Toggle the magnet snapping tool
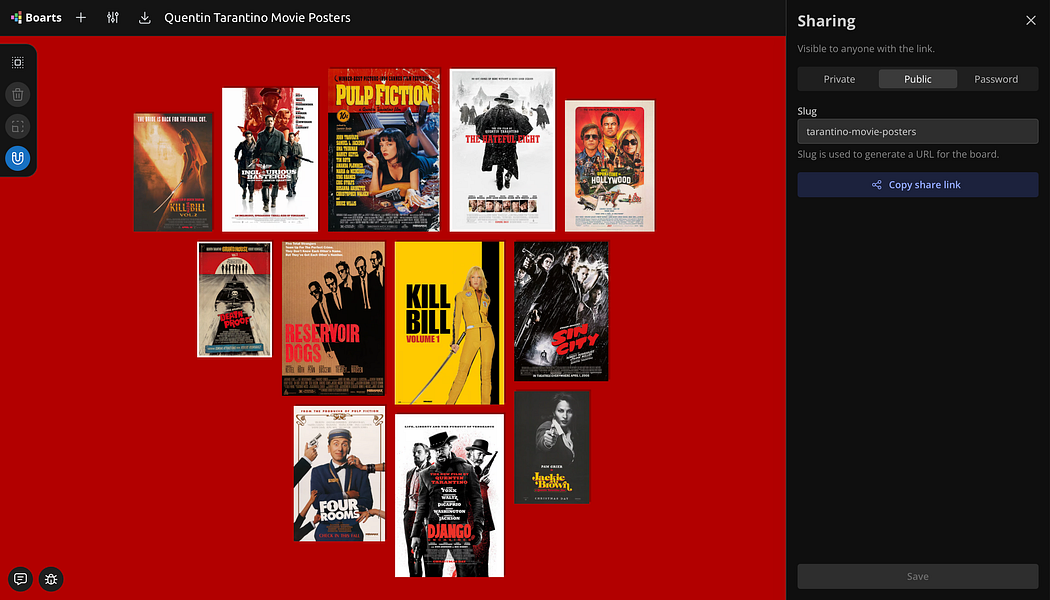 (18, 159)
